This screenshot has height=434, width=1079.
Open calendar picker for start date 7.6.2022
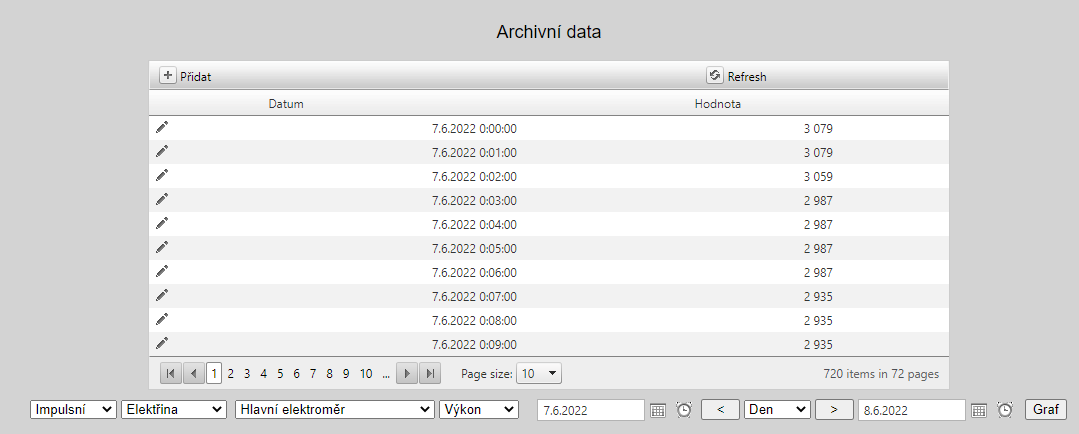[x=658, y=410]
